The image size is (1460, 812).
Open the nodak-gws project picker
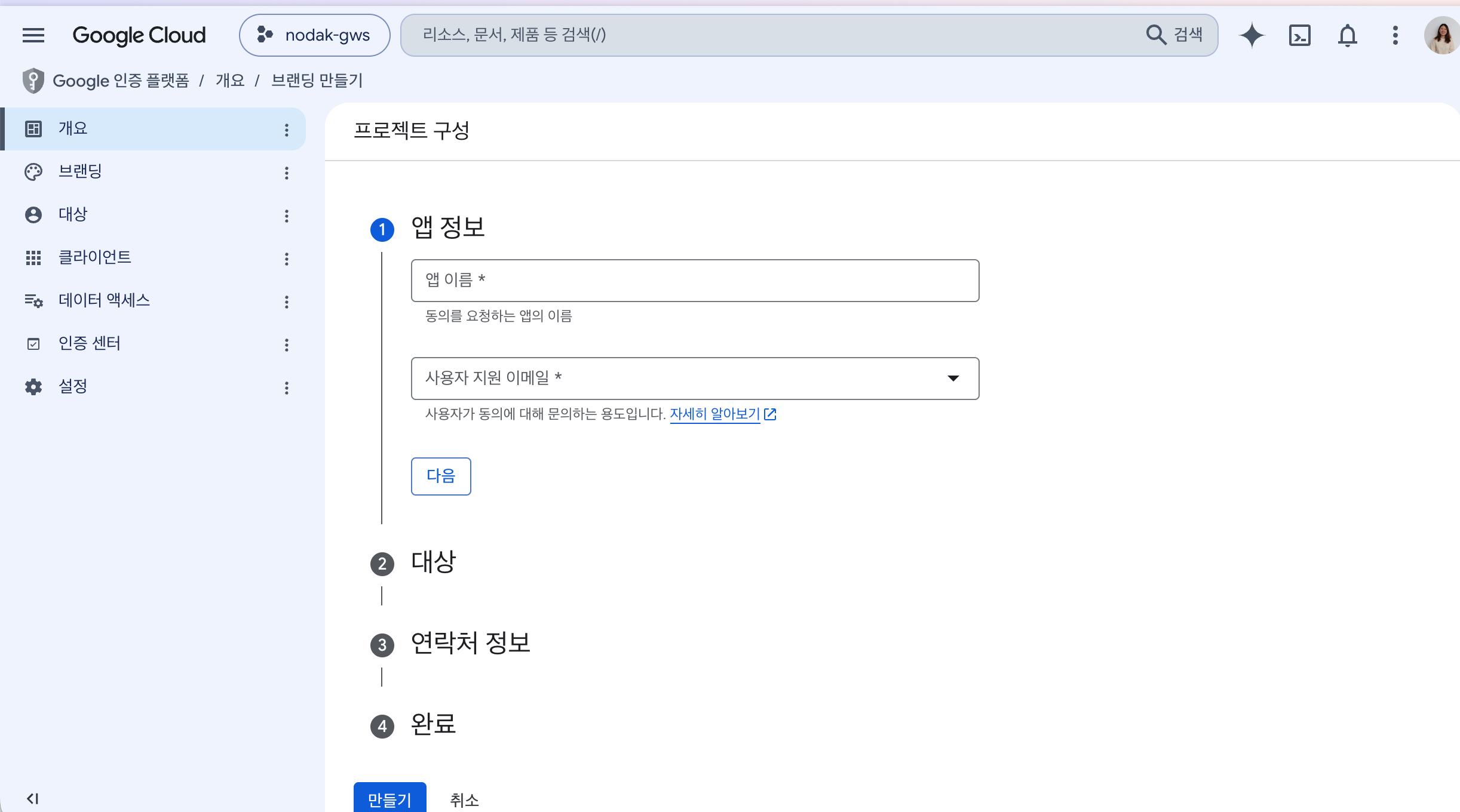tap(315, 35)
